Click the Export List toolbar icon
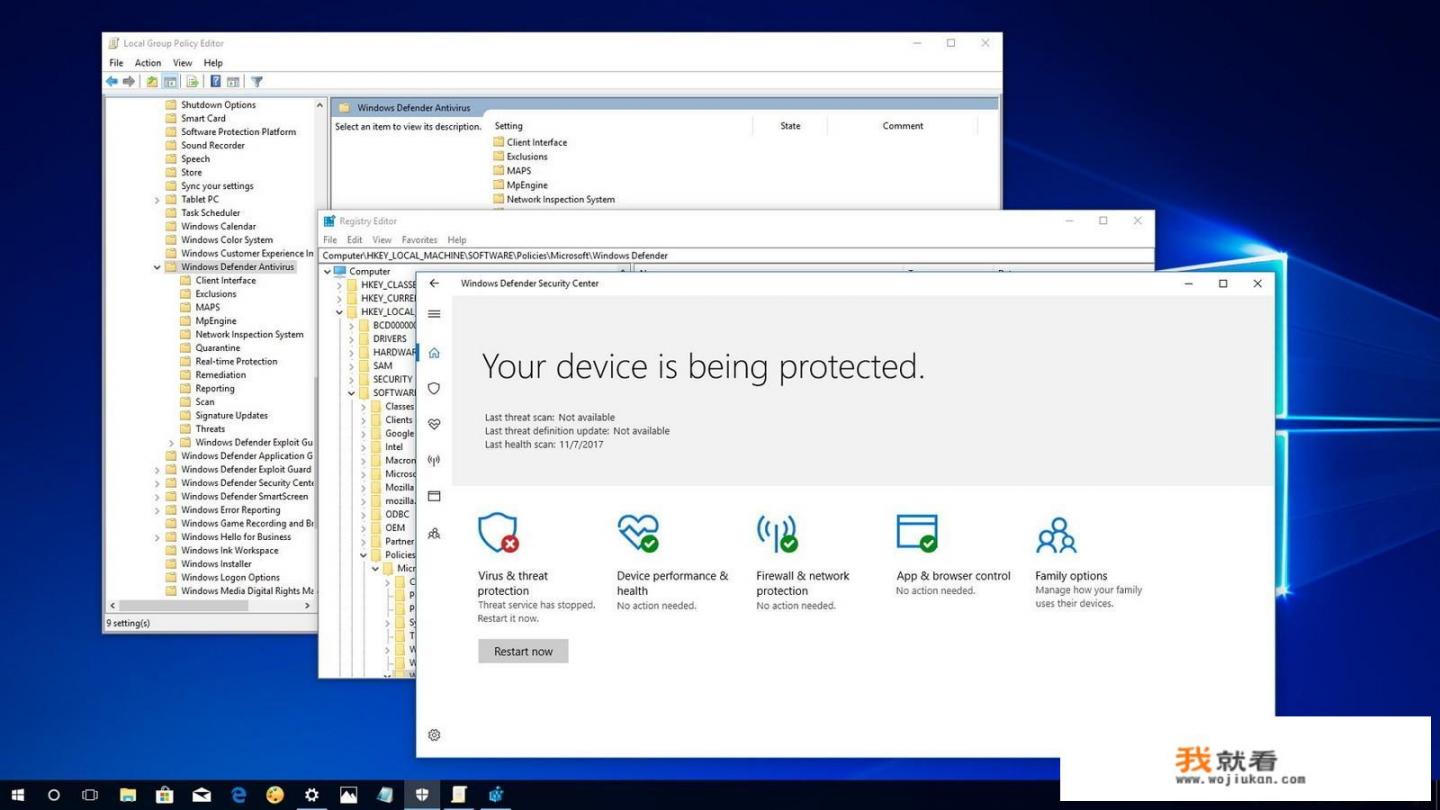 click(193, 82)
